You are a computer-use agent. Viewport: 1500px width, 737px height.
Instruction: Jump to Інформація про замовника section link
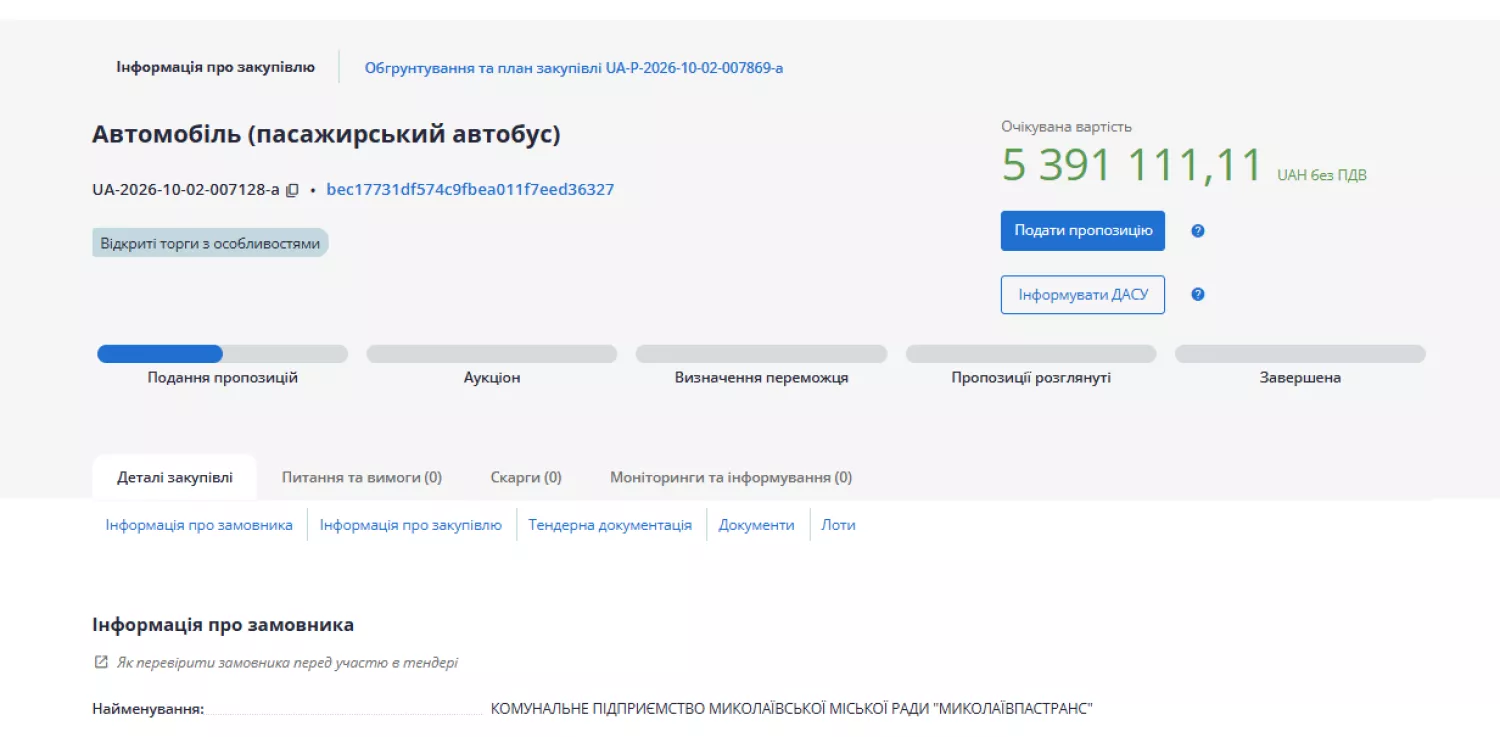pyautogui.click(x=199, y=525)
